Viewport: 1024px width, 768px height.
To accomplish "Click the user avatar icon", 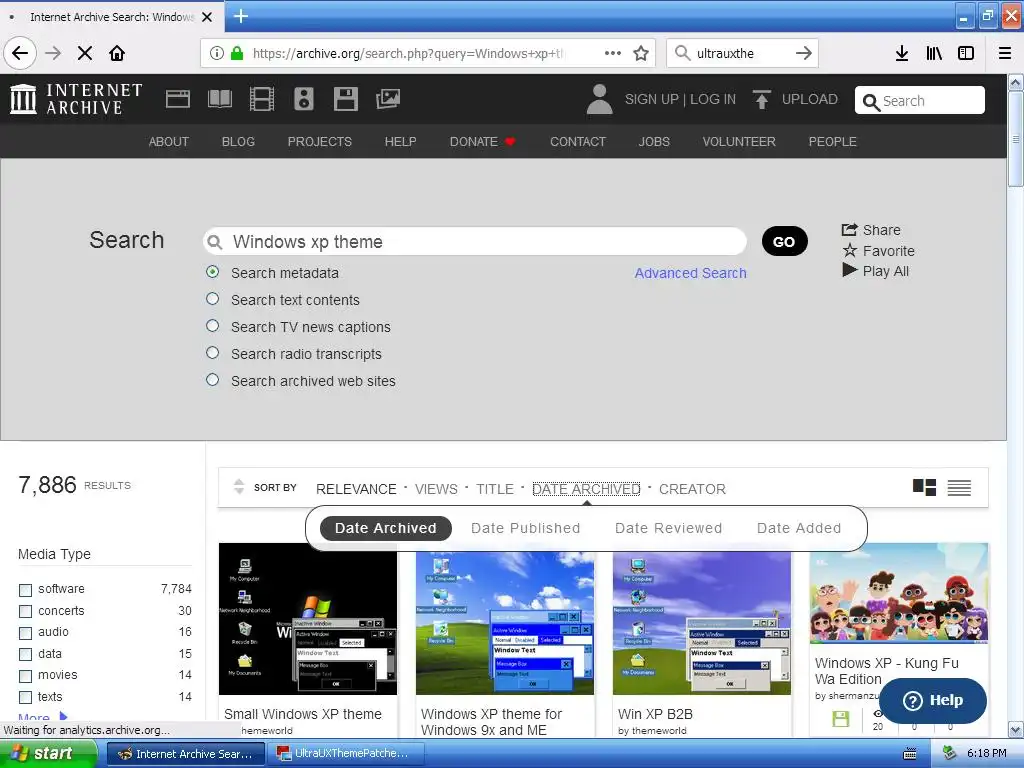I will pyautogui.click(x=600, y=99).
